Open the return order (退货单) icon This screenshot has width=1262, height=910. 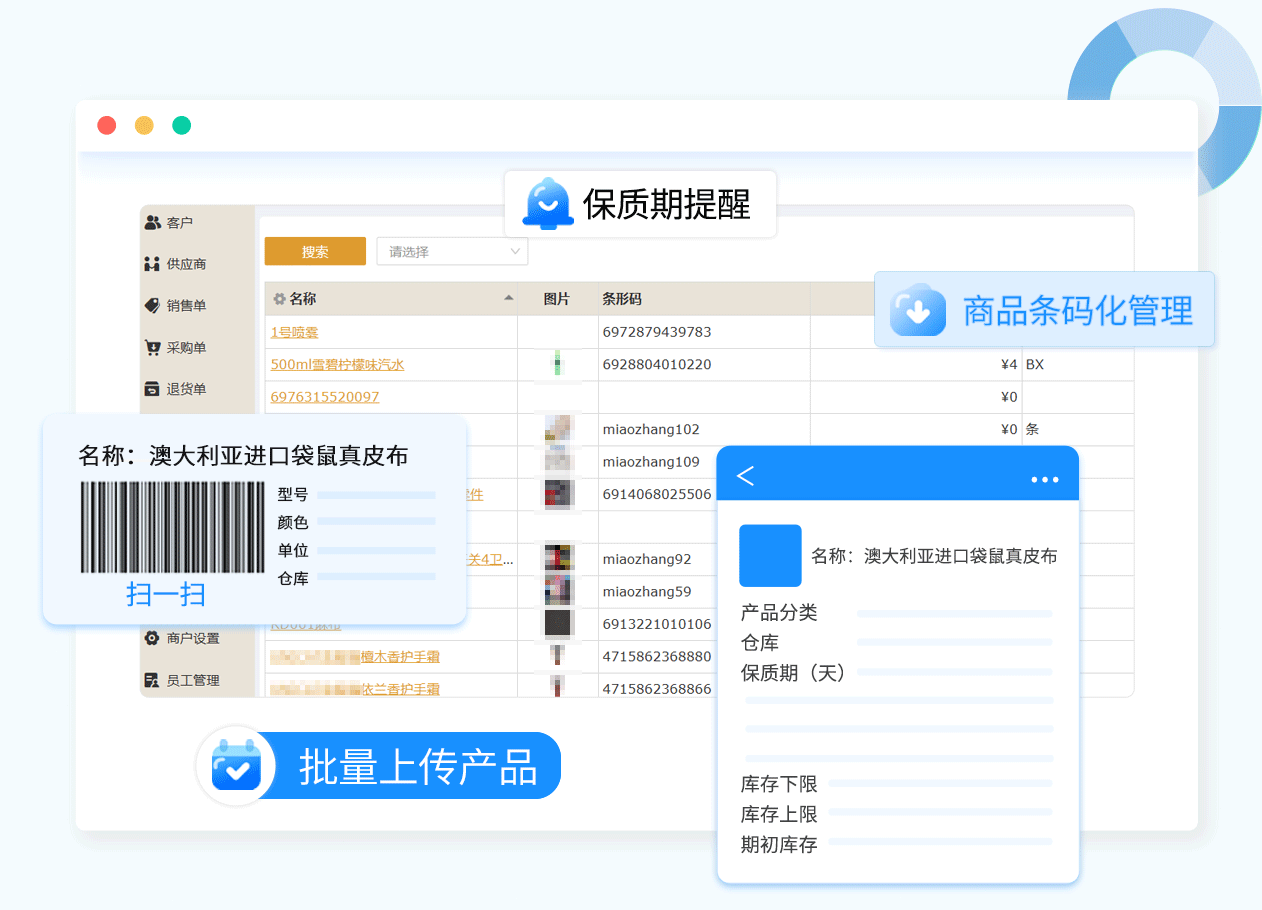[x=152, y=389]
